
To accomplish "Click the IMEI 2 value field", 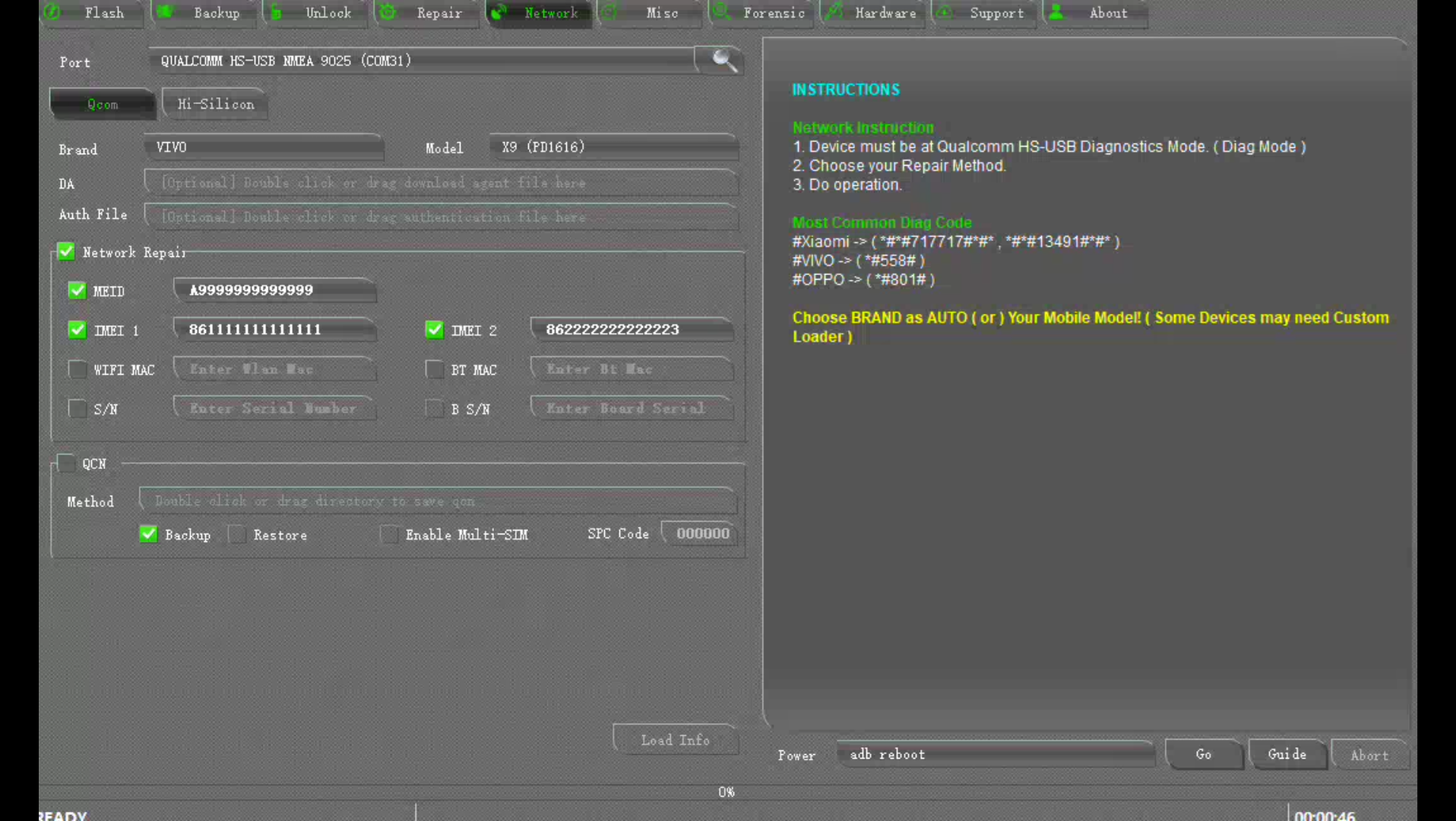I will tap(631, 330).
